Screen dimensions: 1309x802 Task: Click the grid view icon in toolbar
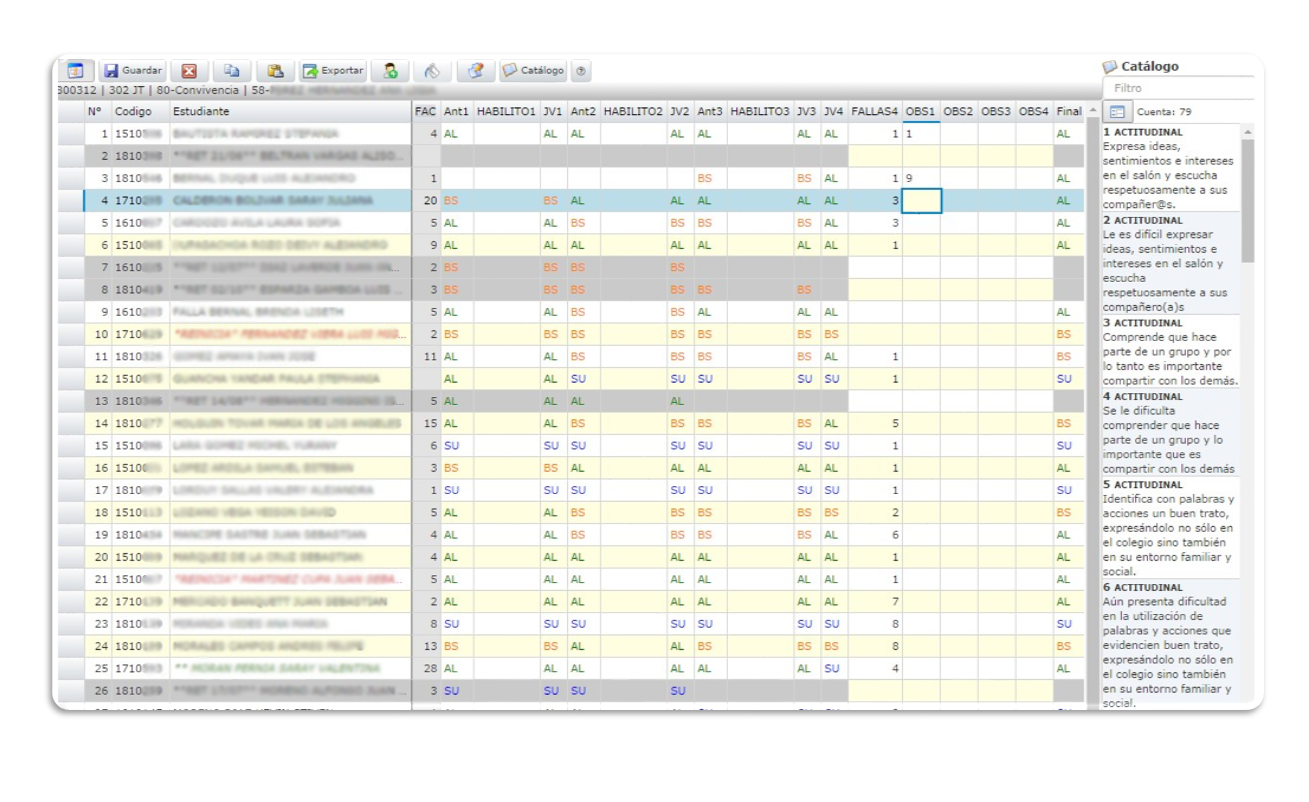75,71
